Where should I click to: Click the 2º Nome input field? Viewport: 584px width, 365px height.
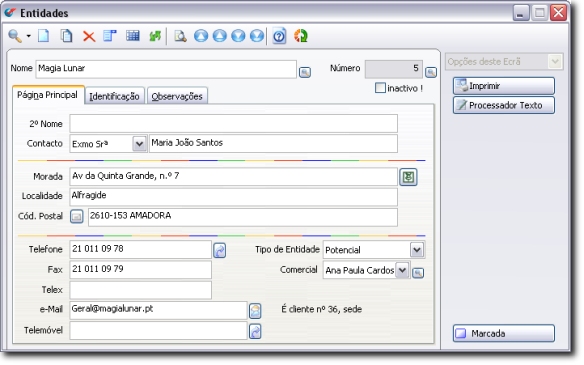pos(234,124)
